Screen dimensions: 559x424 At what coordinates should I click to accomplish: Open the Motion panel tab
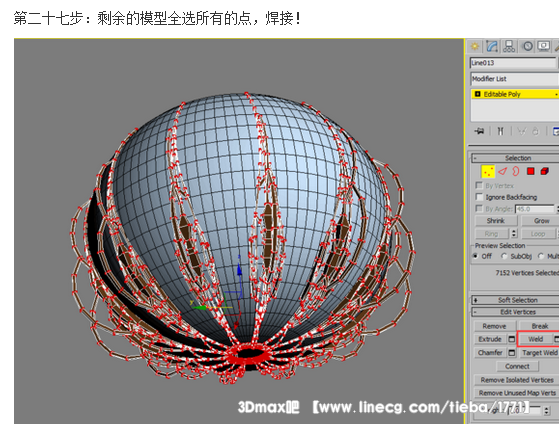[x=527, y=46]
